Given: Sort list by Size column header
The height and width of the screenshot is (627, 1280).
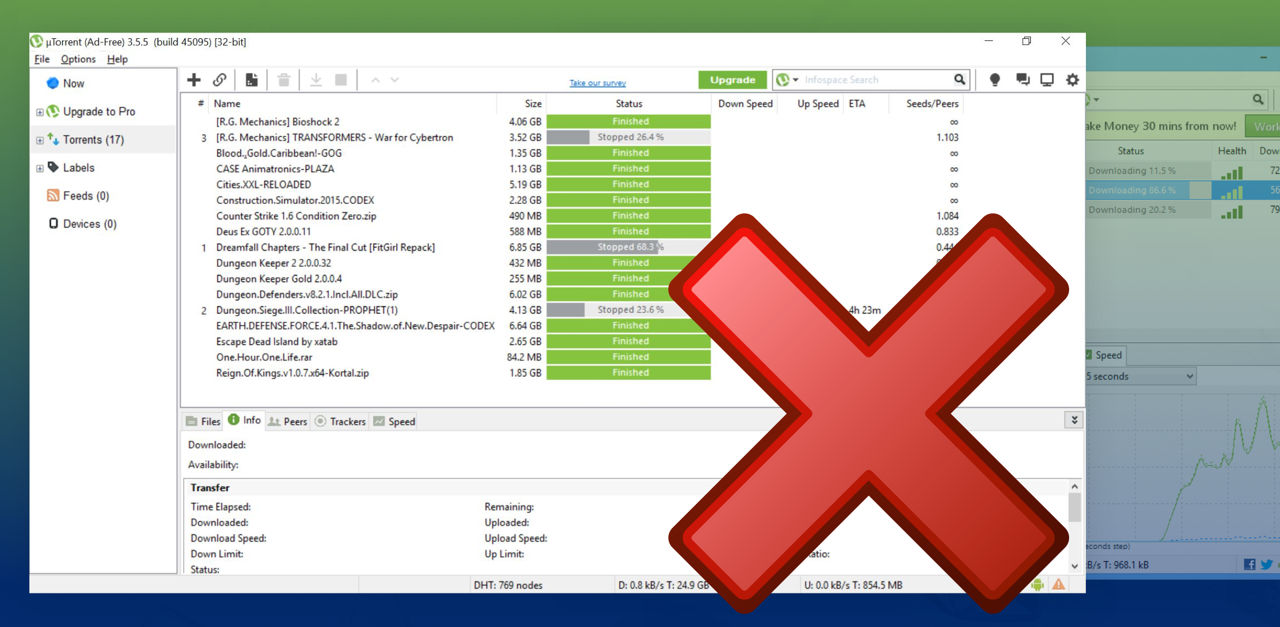Looking at the screenshot, I should 533,104.
